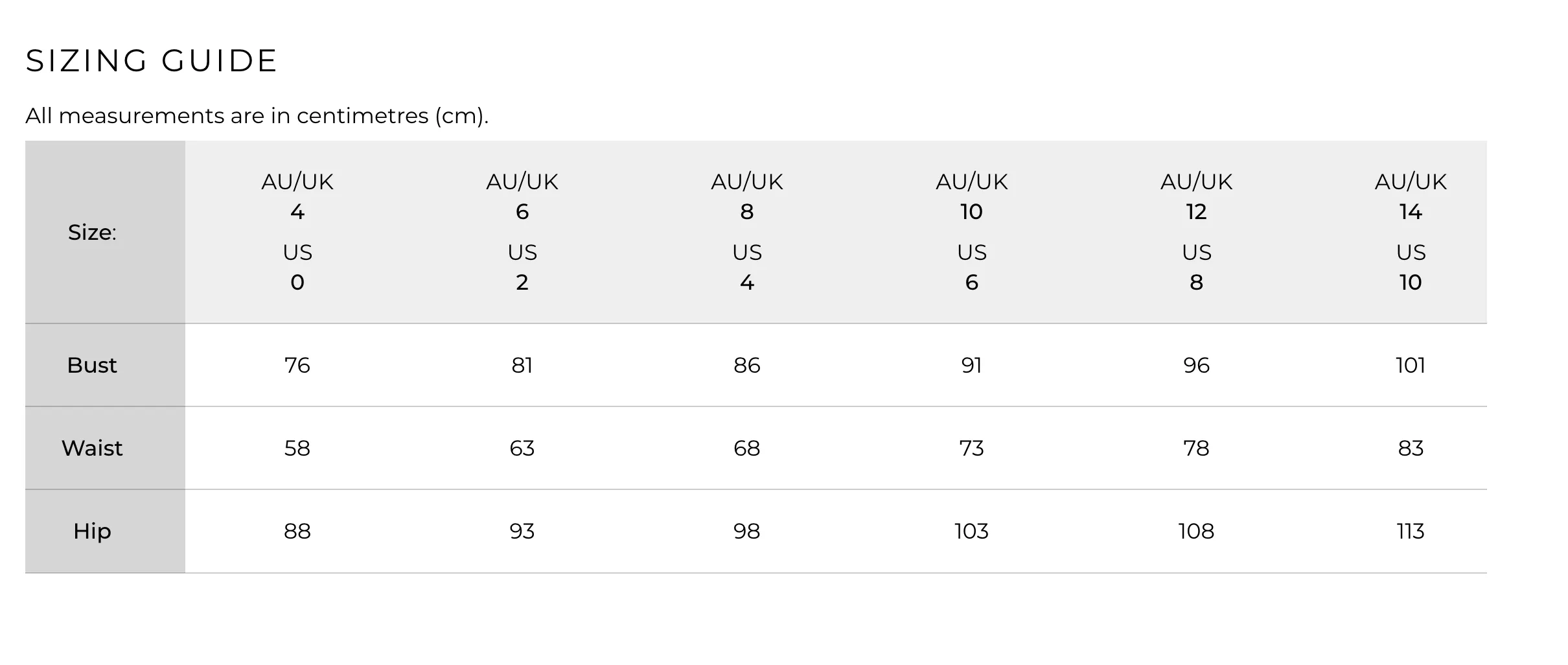Click hip value 98
The width and height of the screenshot is (1568, 665).
[747, 531]
